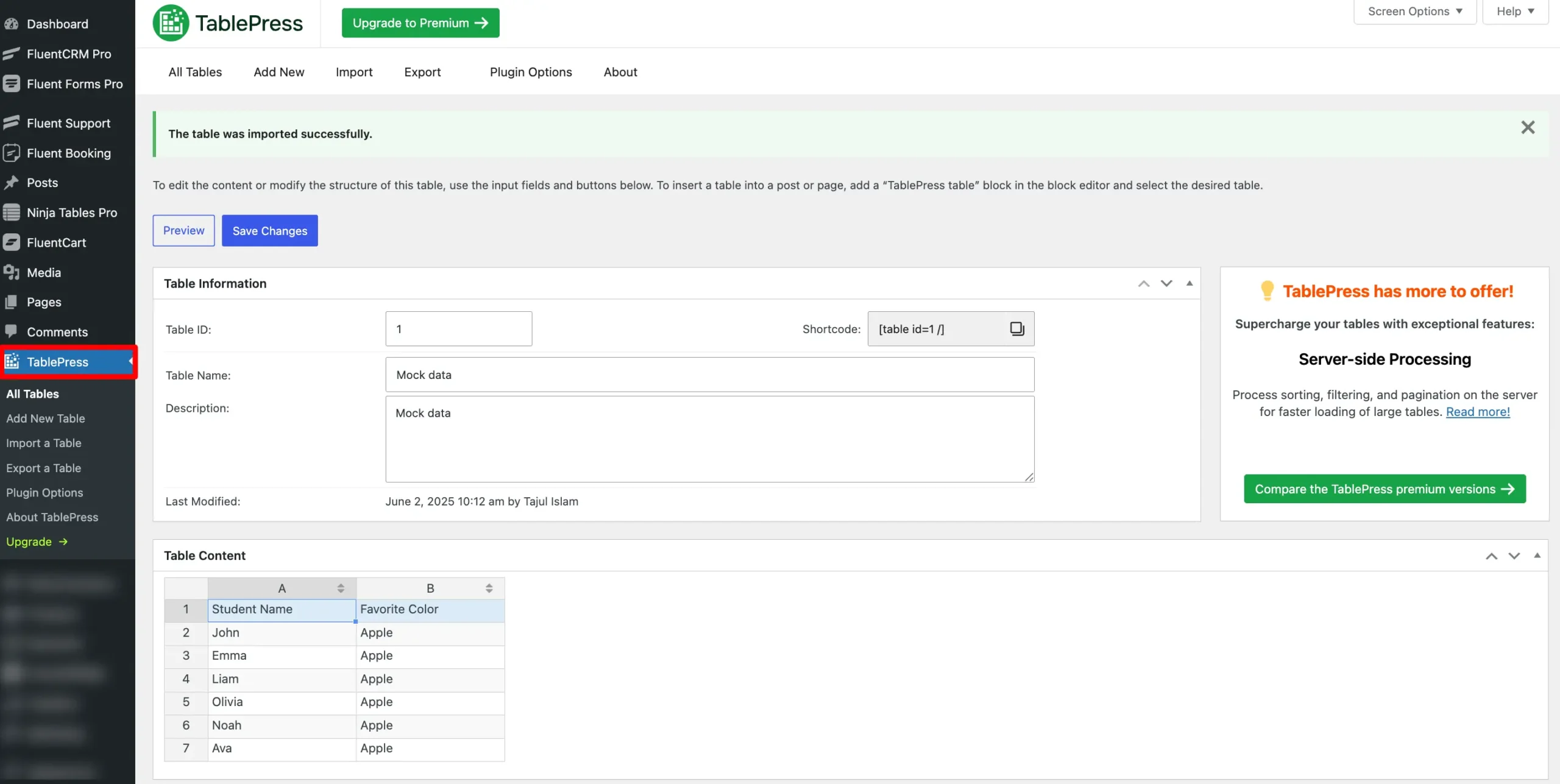Open the All Tables tab
1560x784 pixels.
click(195, 72)
